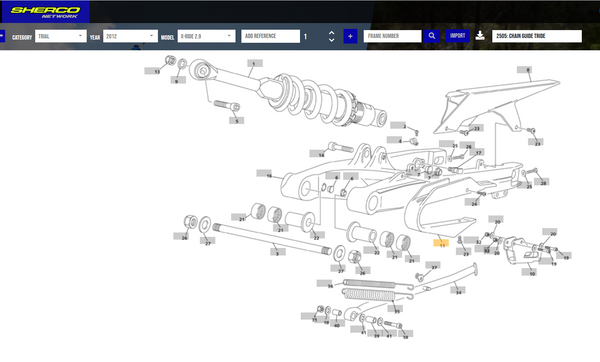Select part label 37
The height and width of the screenshot is (362, 600).
point(433,265)
